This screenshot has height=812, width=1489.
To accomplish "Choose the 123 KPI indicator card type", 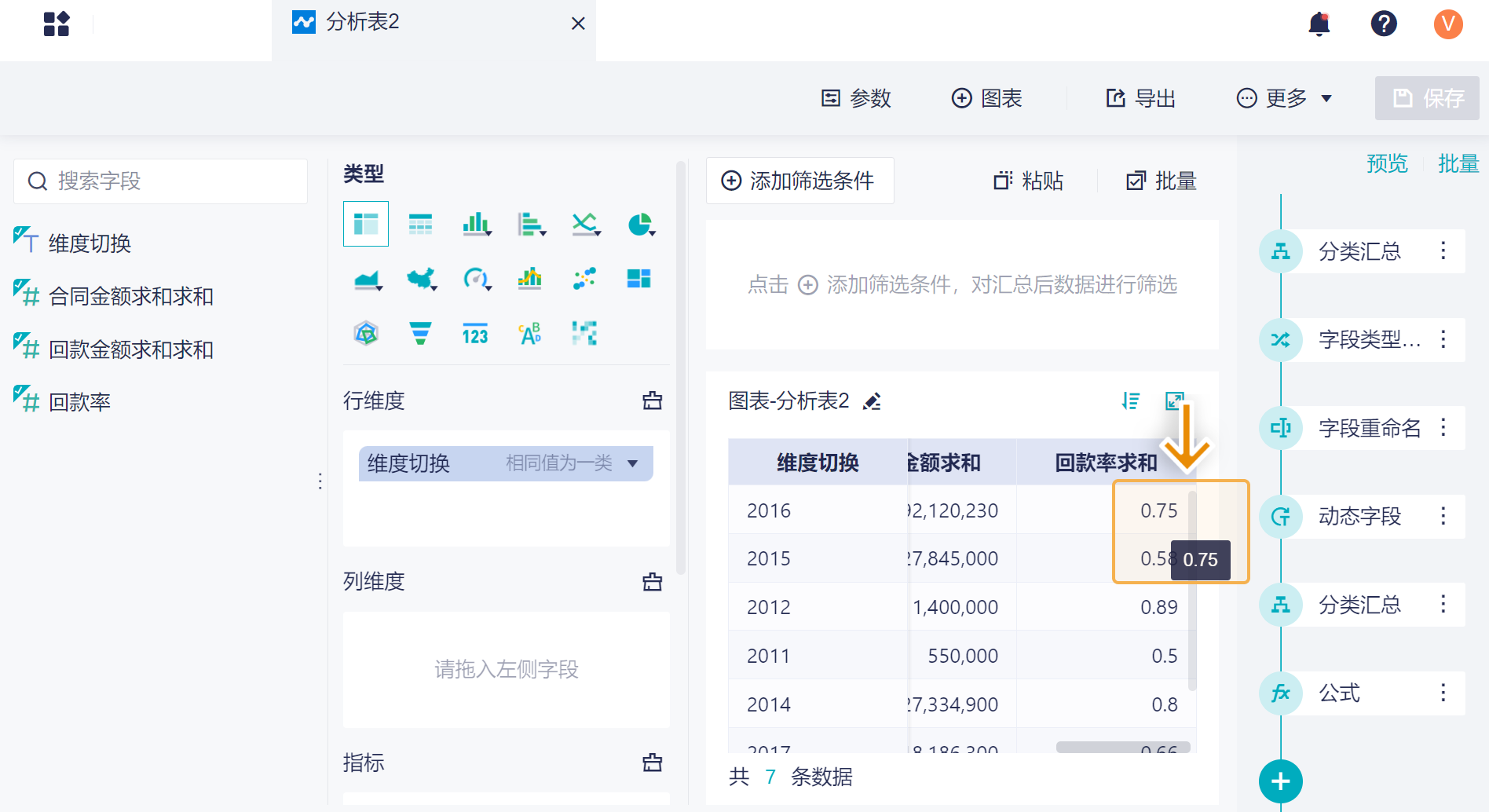I will pos(475,334).
